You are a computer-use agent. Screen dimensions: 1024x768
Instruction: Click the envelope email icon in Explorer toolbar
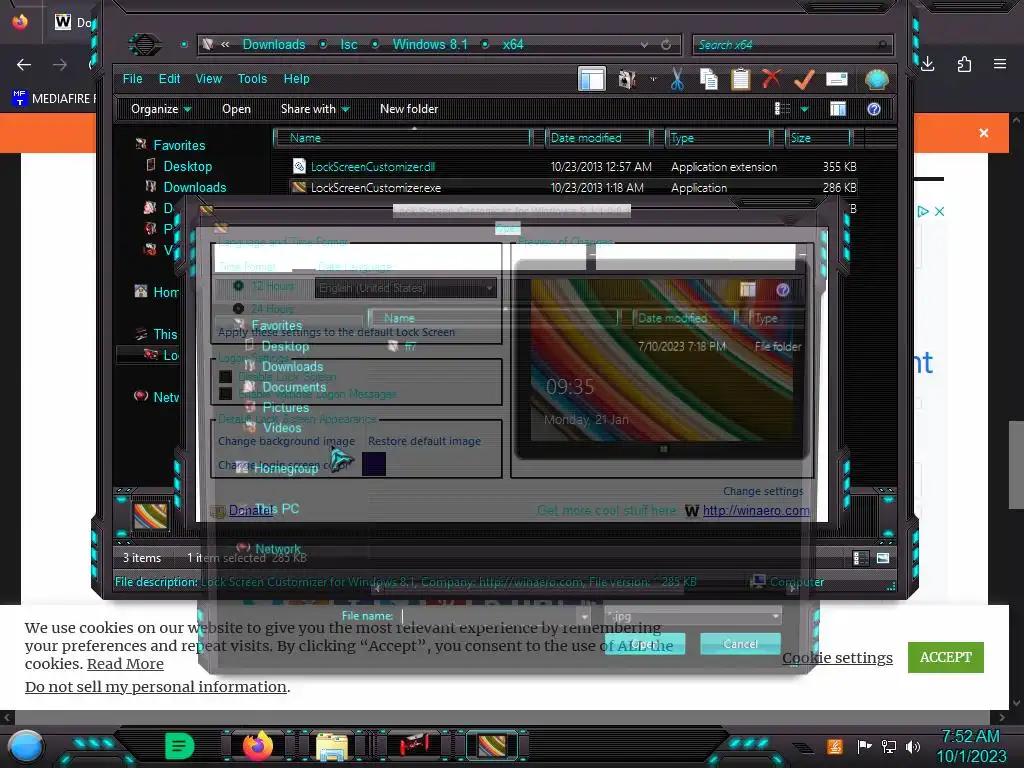pyautogui.click(x=837, y=80)
